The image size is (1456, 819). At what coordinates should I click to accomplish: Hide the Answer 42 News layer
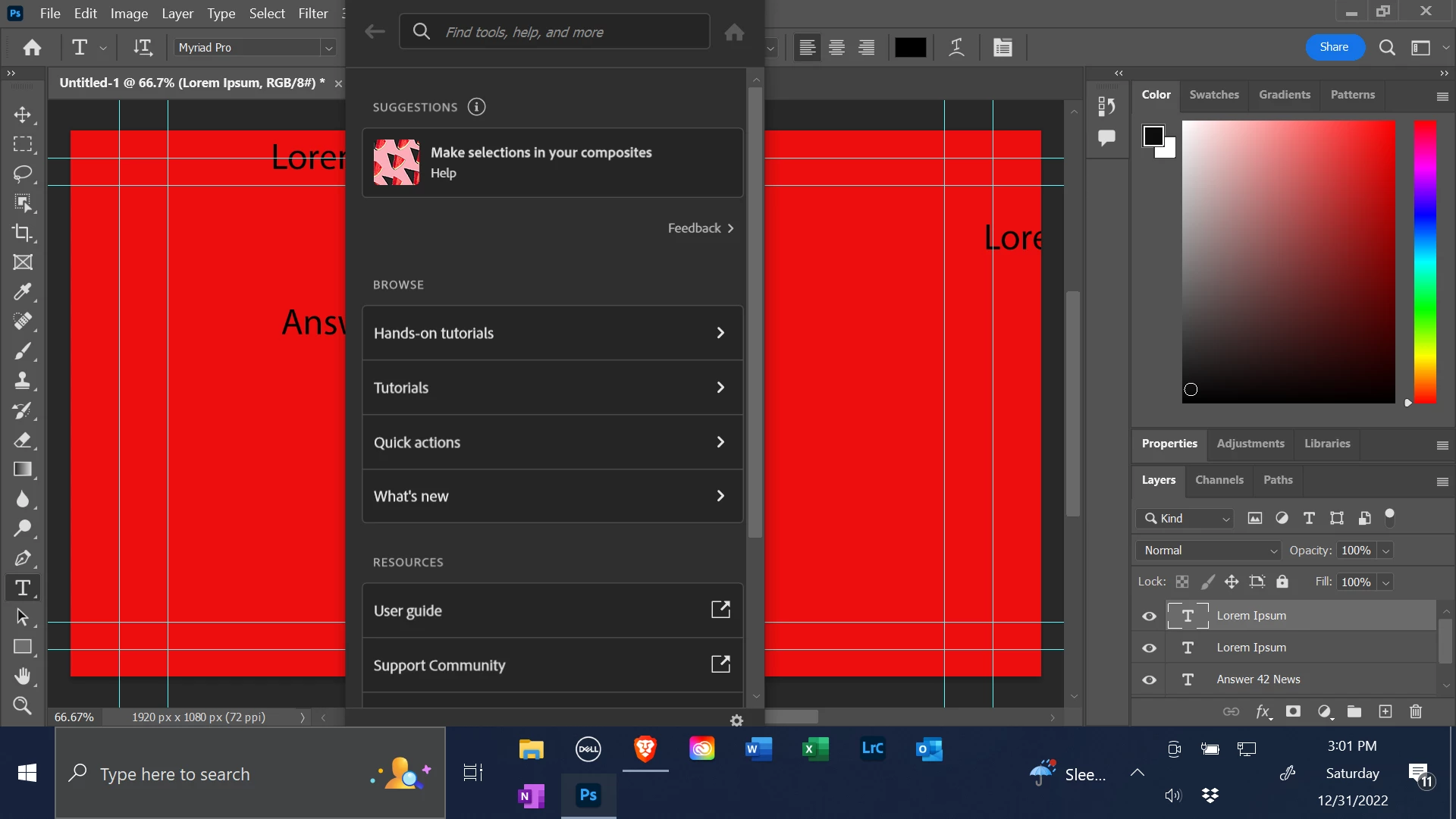click(1150, 679)
